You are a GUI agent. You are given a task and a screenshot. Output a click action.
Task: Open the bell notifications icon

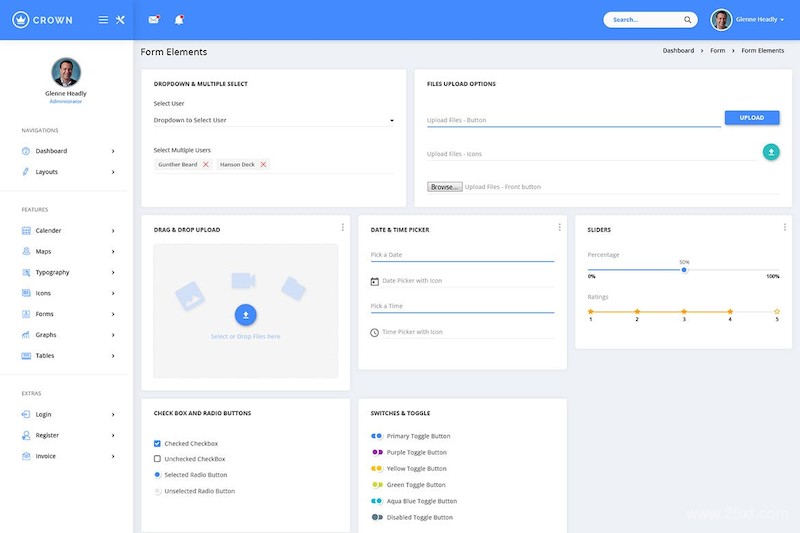179,19
